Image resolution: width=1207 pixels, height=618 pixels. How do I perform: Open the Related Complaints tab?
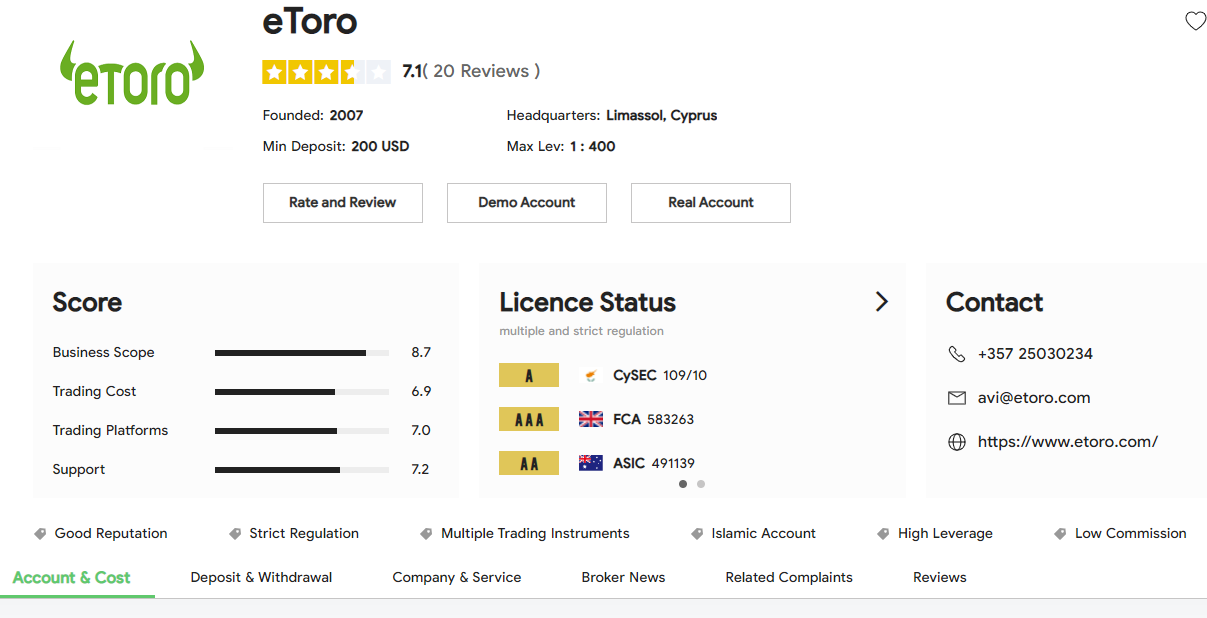click(x=789, y=577)
